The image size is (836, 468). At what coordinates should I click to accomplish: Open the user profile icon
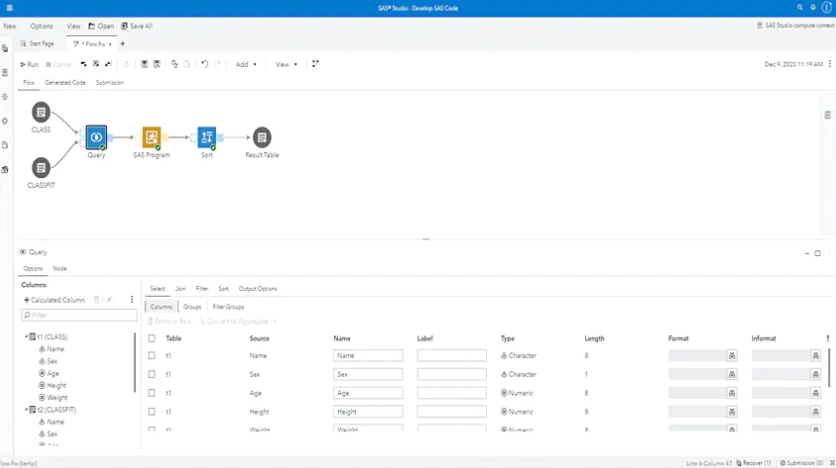(x=827, y=7)
